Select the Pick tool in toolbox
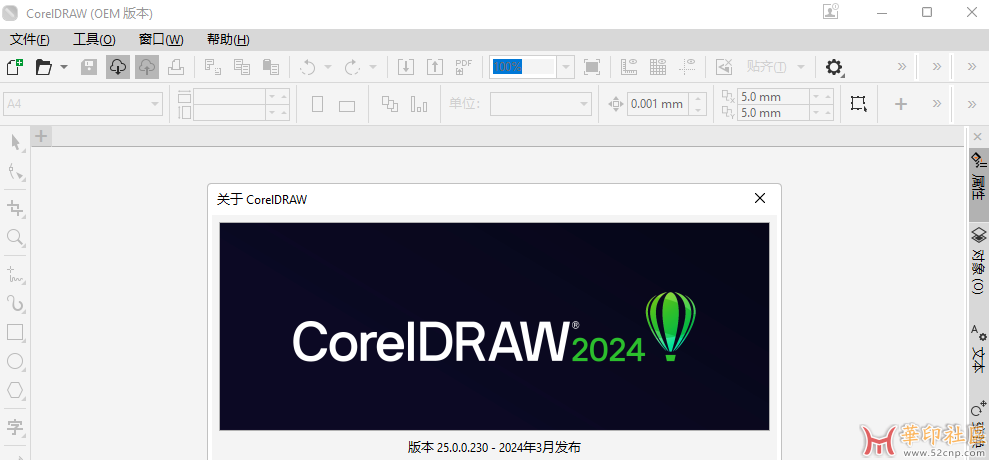The image size is (989, 460). click(16, 143)
